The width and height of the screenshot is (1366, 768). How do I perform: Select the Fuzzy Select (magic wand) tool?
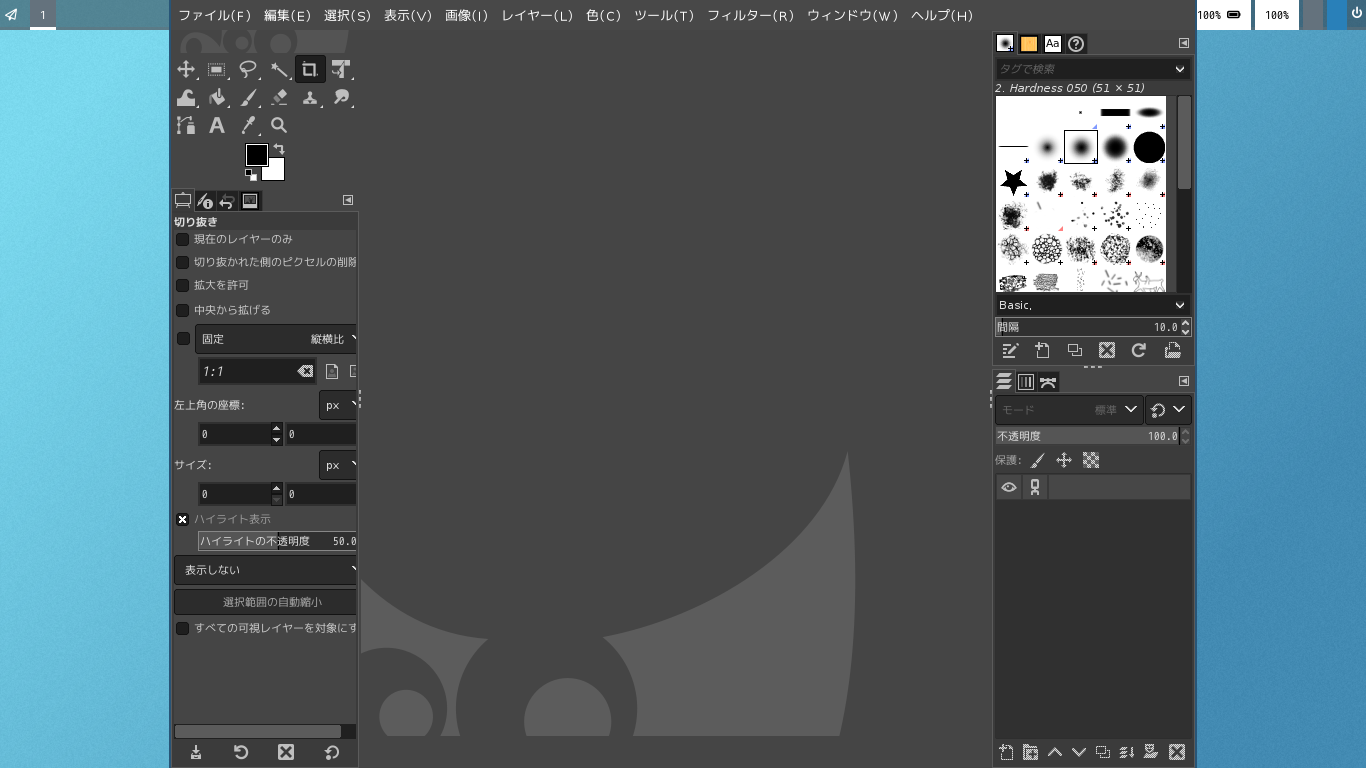click(278, 69)
